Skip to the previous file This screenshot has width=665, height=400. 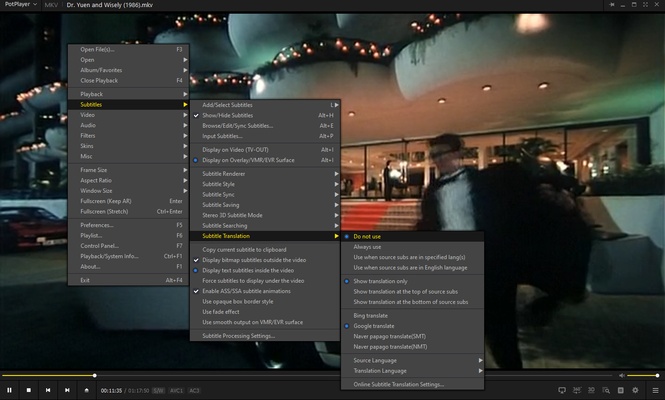click(x=48, y=390)
